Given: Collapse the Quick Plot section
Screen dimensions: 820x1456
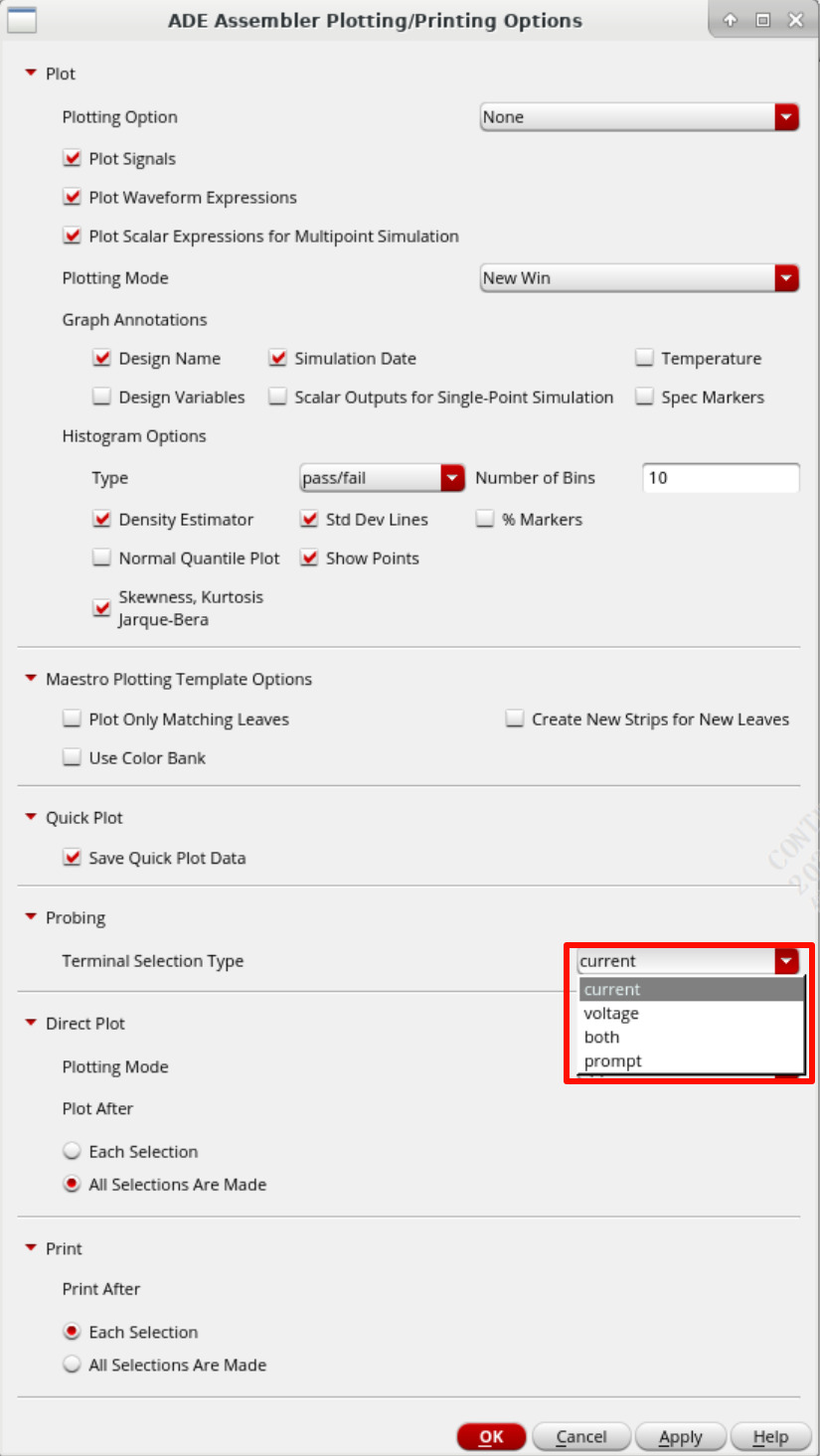Looking at the screenshot, I should (31, 817).
